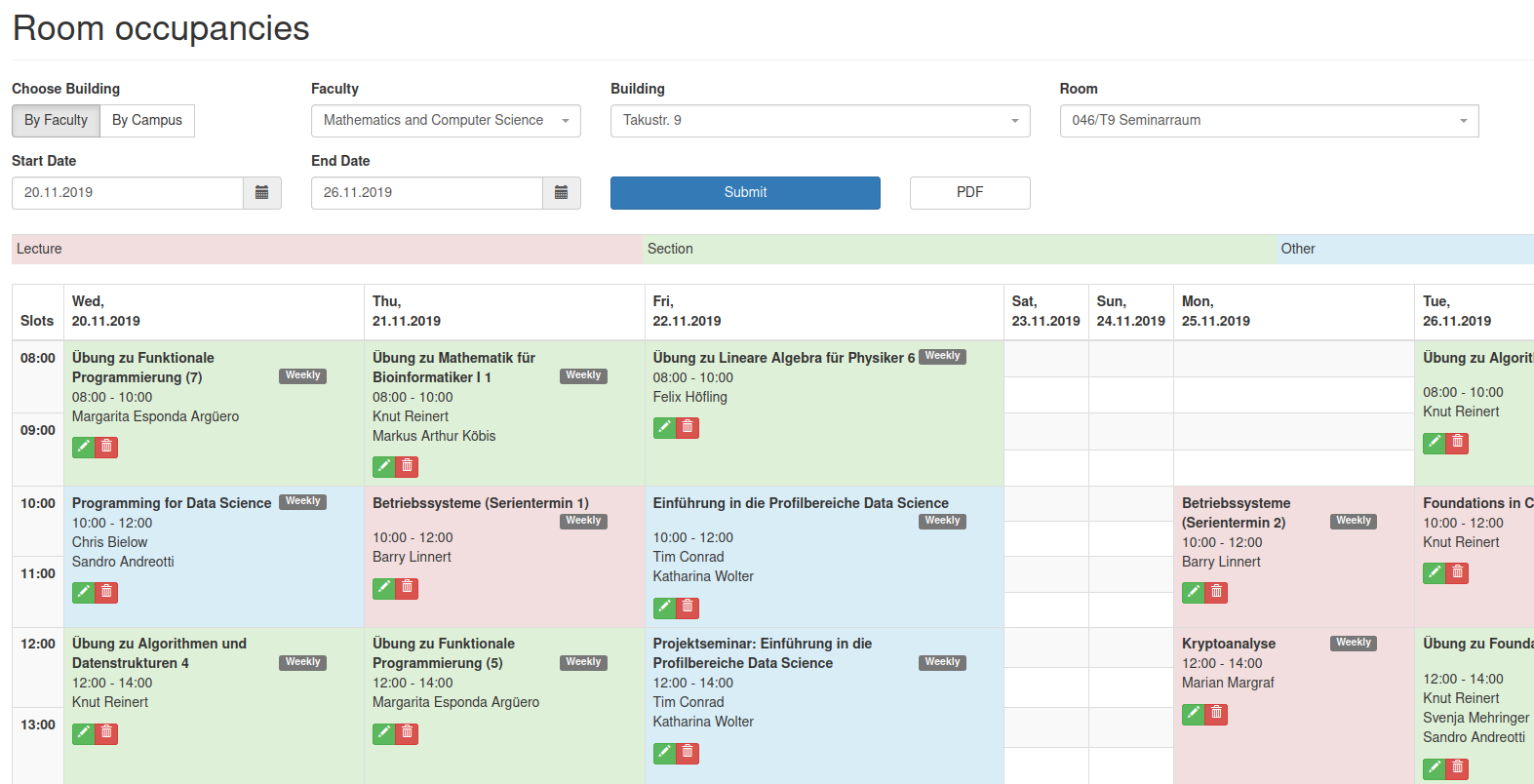Edit Übung zu Funktionale Programmierung (7) entry

84,447
